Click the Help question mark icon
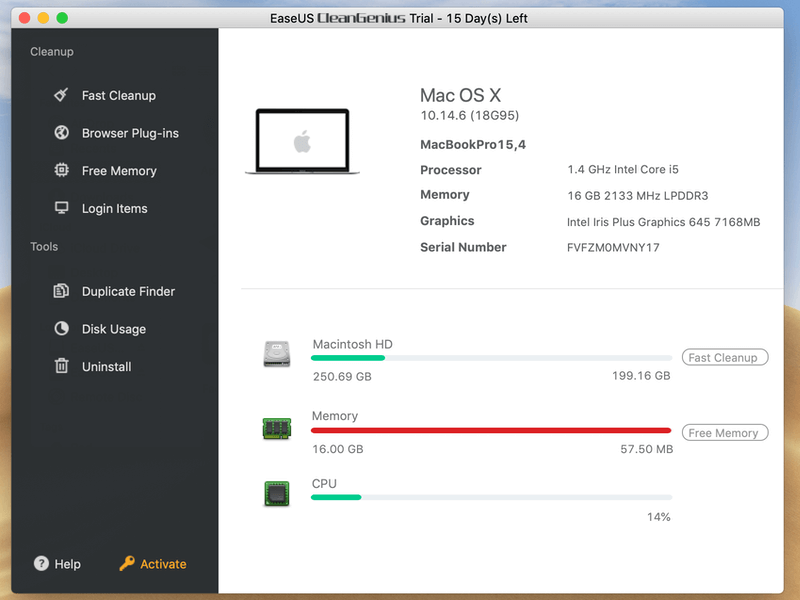 coord(41,563)
